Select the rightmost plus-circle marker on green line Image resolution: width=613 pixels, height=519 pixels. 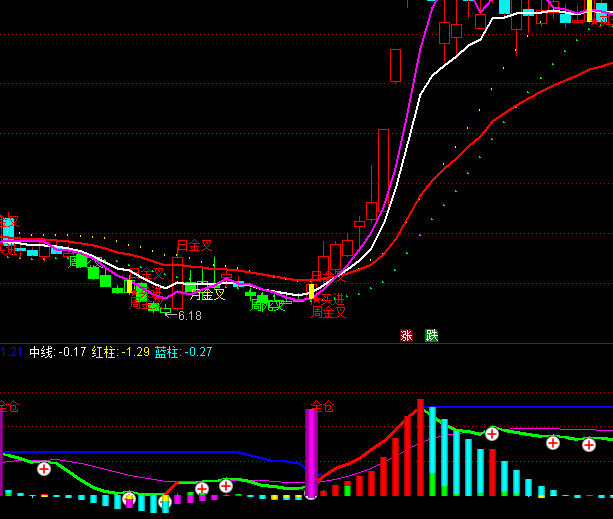589,445
